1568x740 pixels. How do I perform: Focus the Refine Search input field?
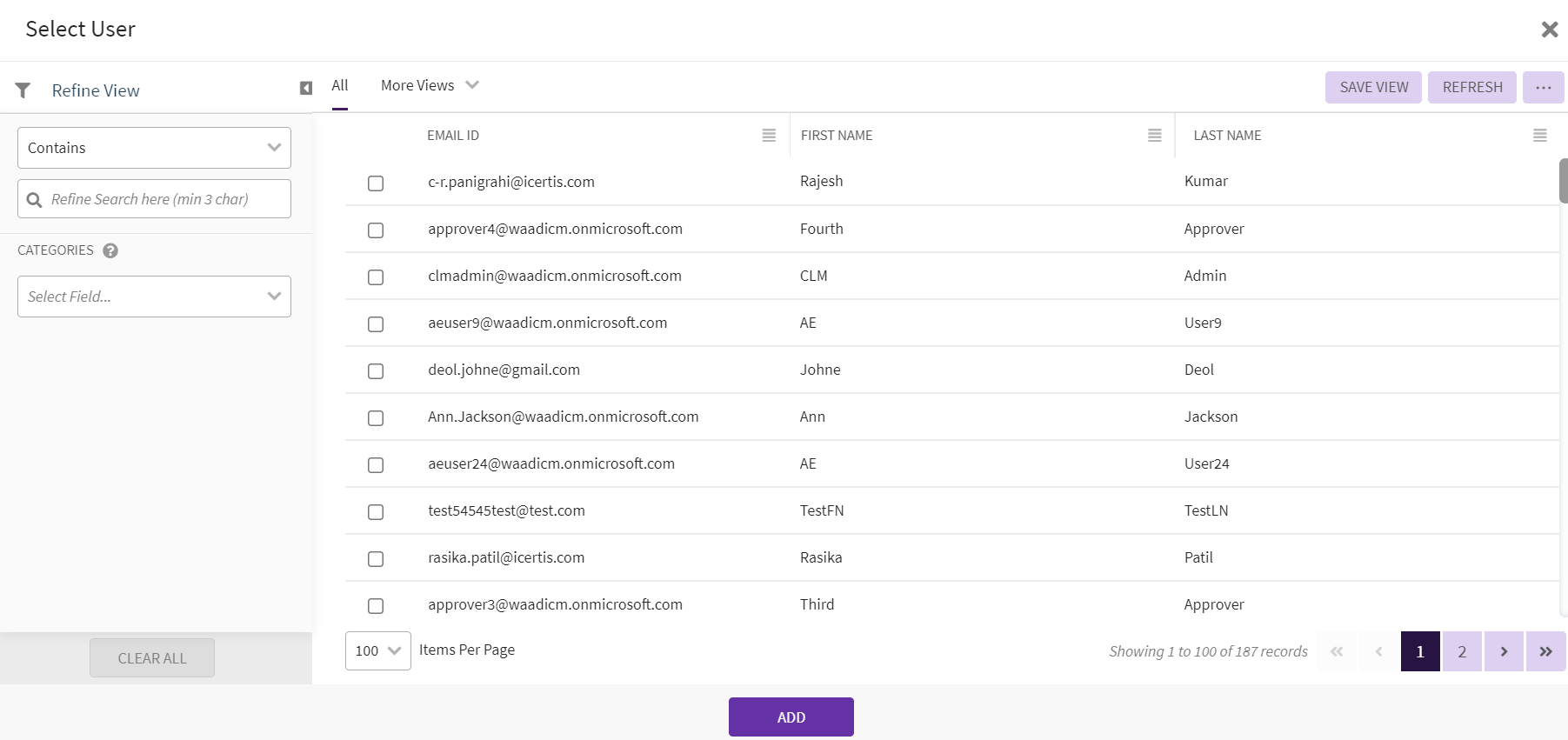(165, 199)
